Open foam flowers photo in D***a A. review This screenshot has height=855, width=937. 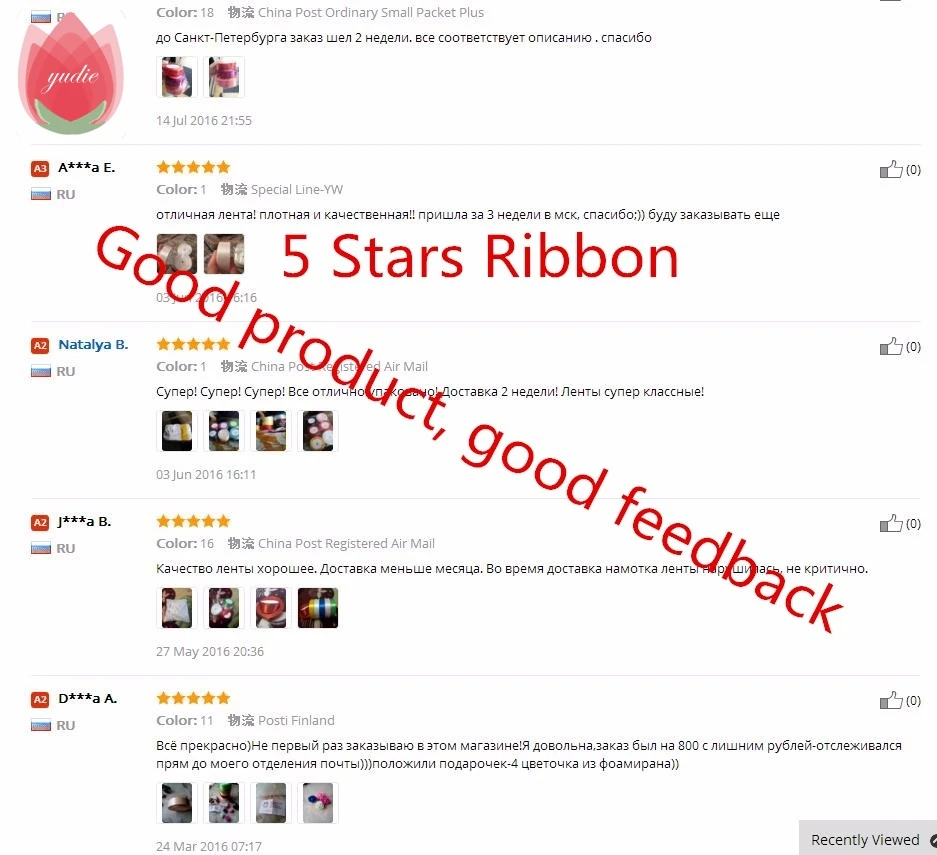318,803
